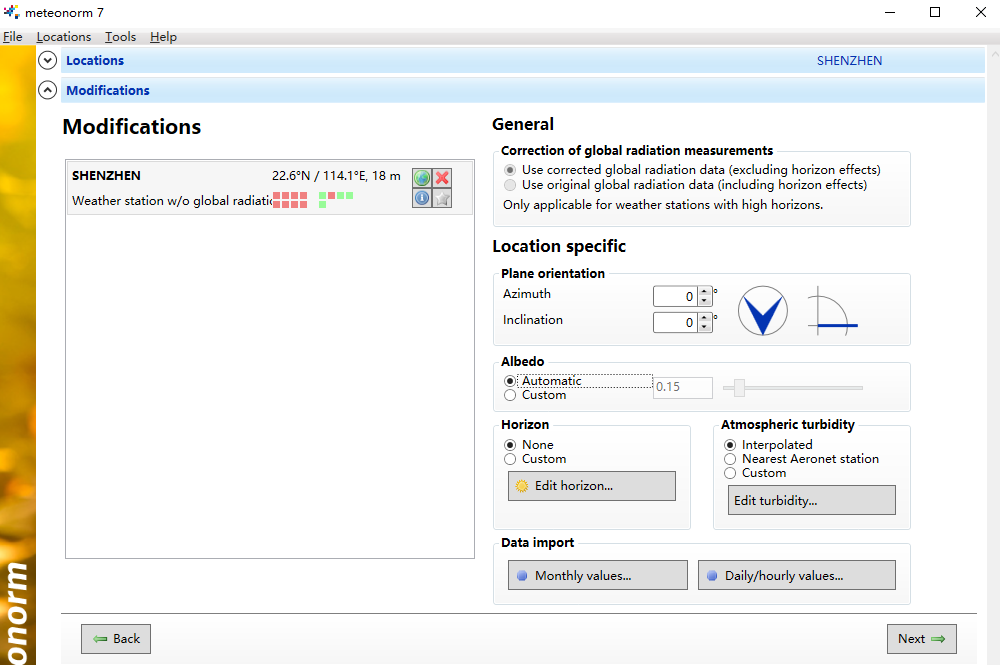Click the globe map icon for SHENZHEN
The height and width of the screenshot is (665, 1000).
tap(422, 178)
